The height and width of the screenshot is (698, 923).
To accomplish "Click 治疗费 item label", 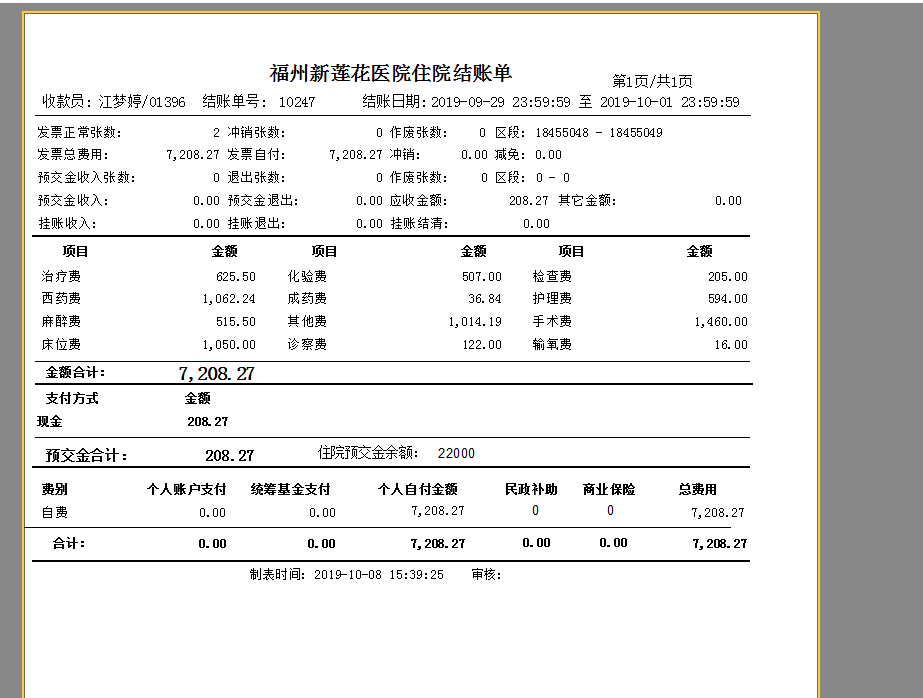I will [61, 277].
